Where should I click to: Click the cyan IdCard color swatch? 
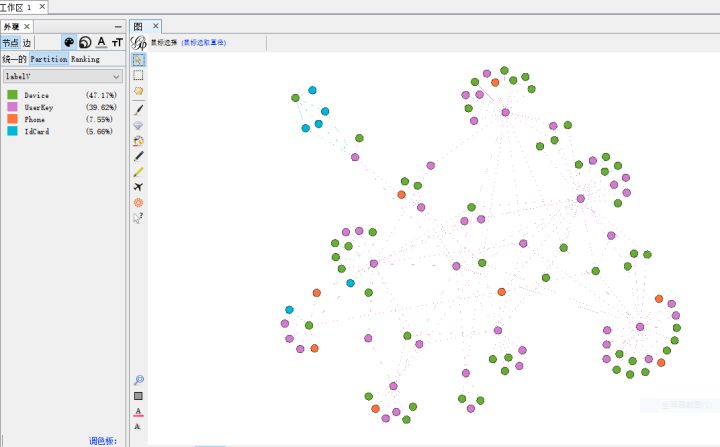click(12, 131)
